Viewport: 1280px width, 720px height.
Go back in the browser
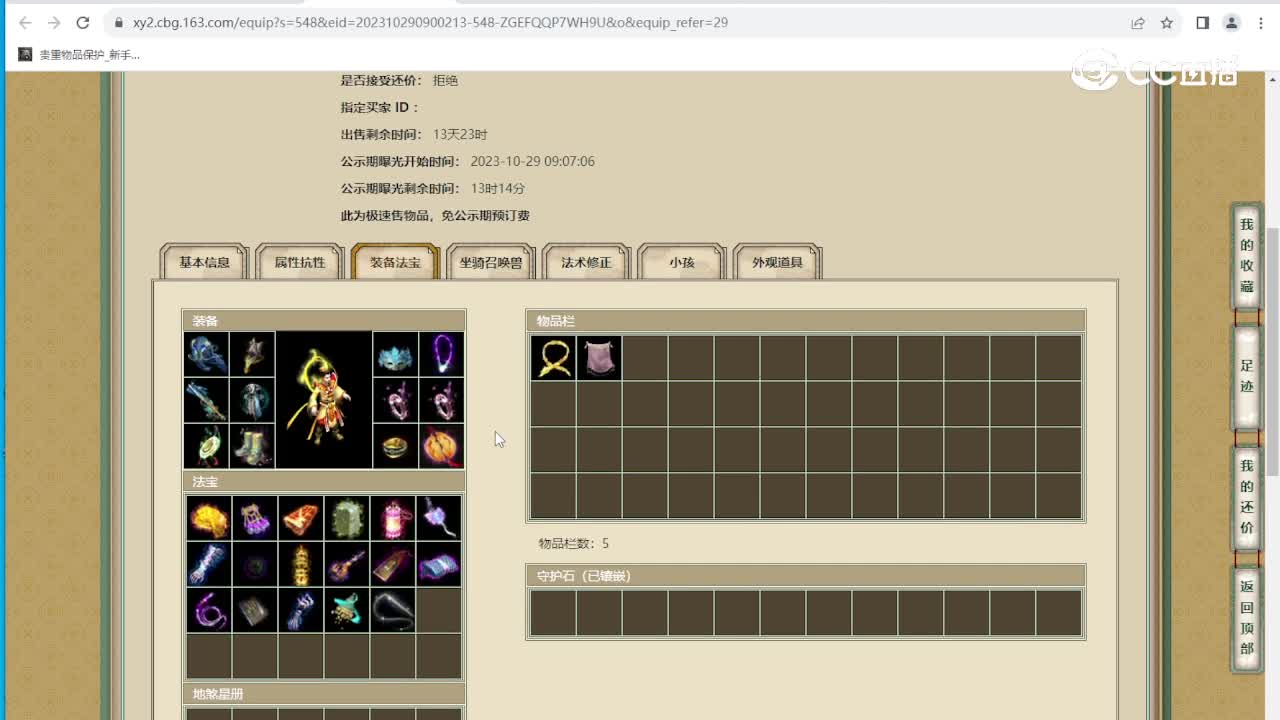26,22
